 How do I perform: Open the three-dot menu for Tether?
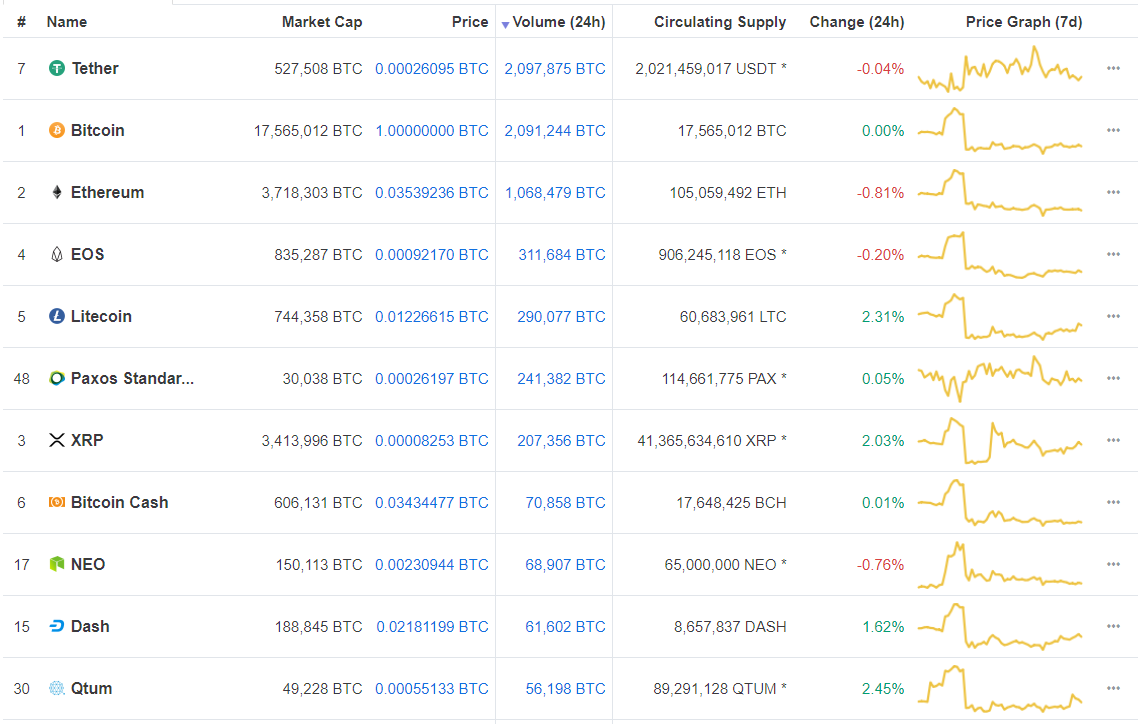(1113, 68)
